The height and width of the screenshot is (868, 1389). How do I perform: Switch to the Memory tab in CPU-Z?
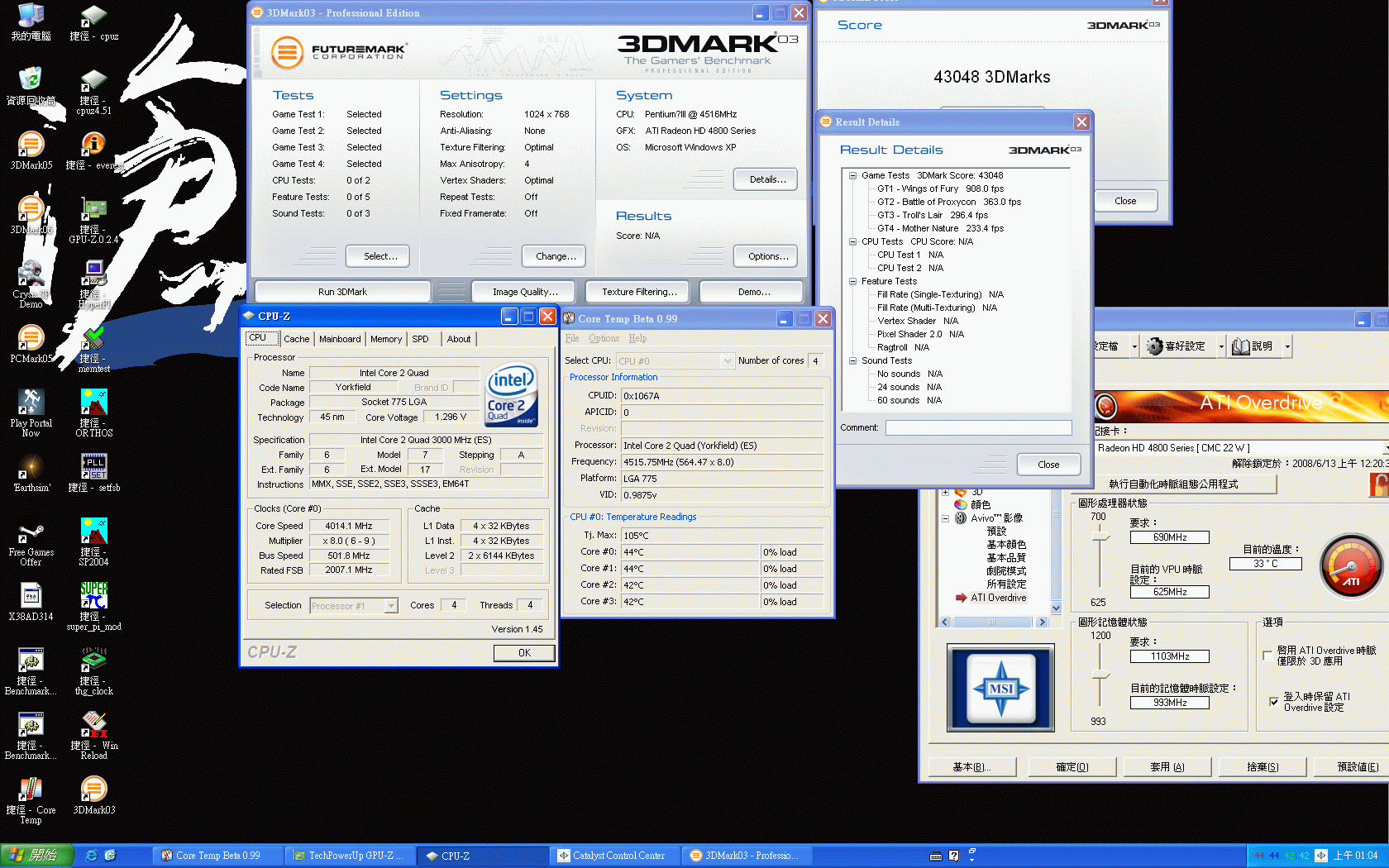(x=386, y=339)
